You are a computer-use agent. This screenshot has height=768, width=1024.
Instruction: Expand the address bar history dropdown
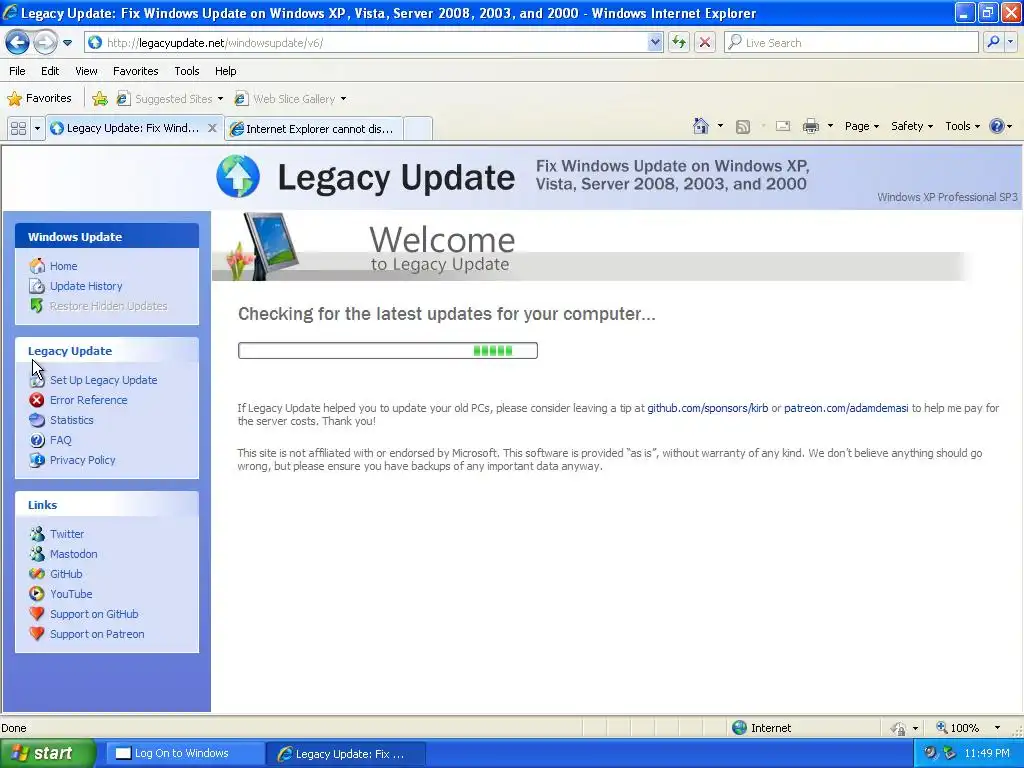[655, 42]
